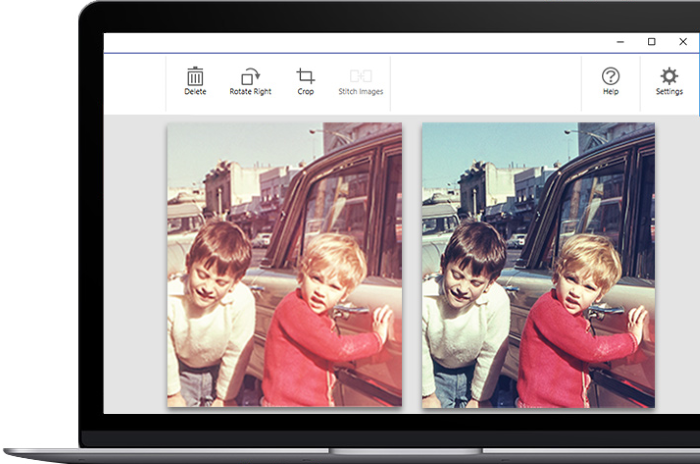Open Settings via the gear icon
The width and height of the screenshot is (700, 464).
point(669,76)
